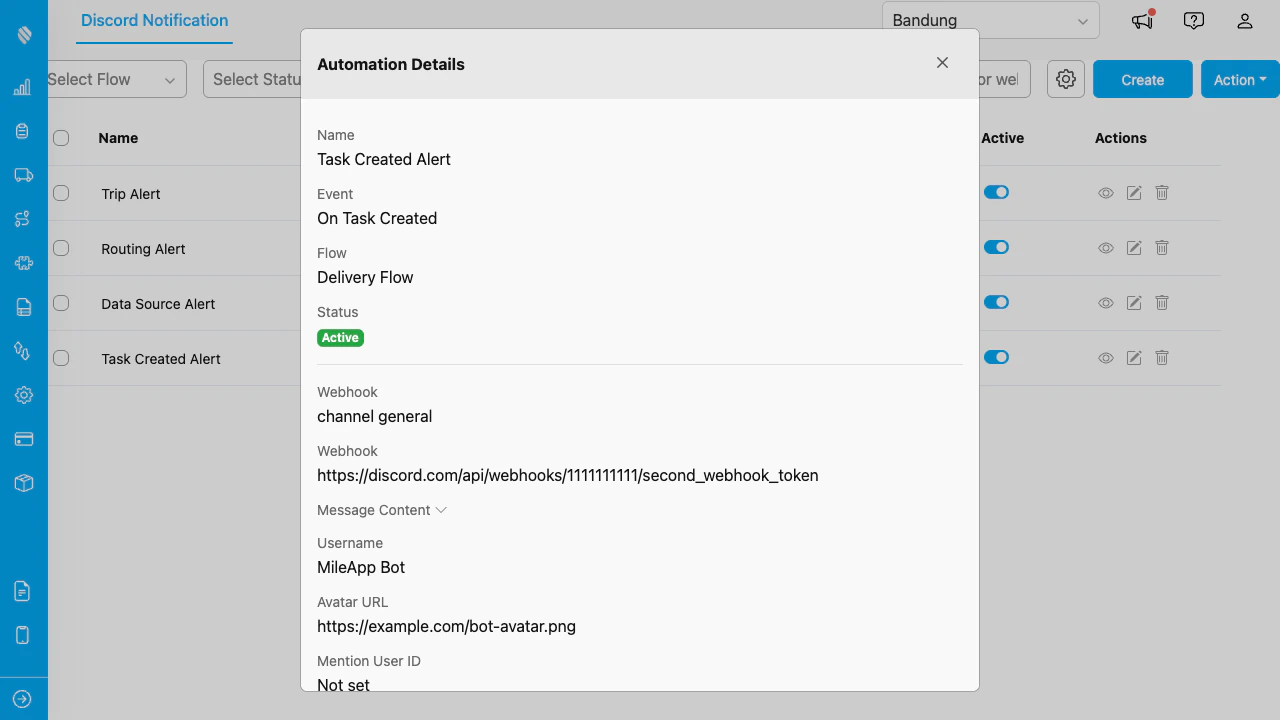The height and width of the screenshot is (720, 1280).
Task: Open the analytics bar chart sidebar icon
Action: pos(22,87)
